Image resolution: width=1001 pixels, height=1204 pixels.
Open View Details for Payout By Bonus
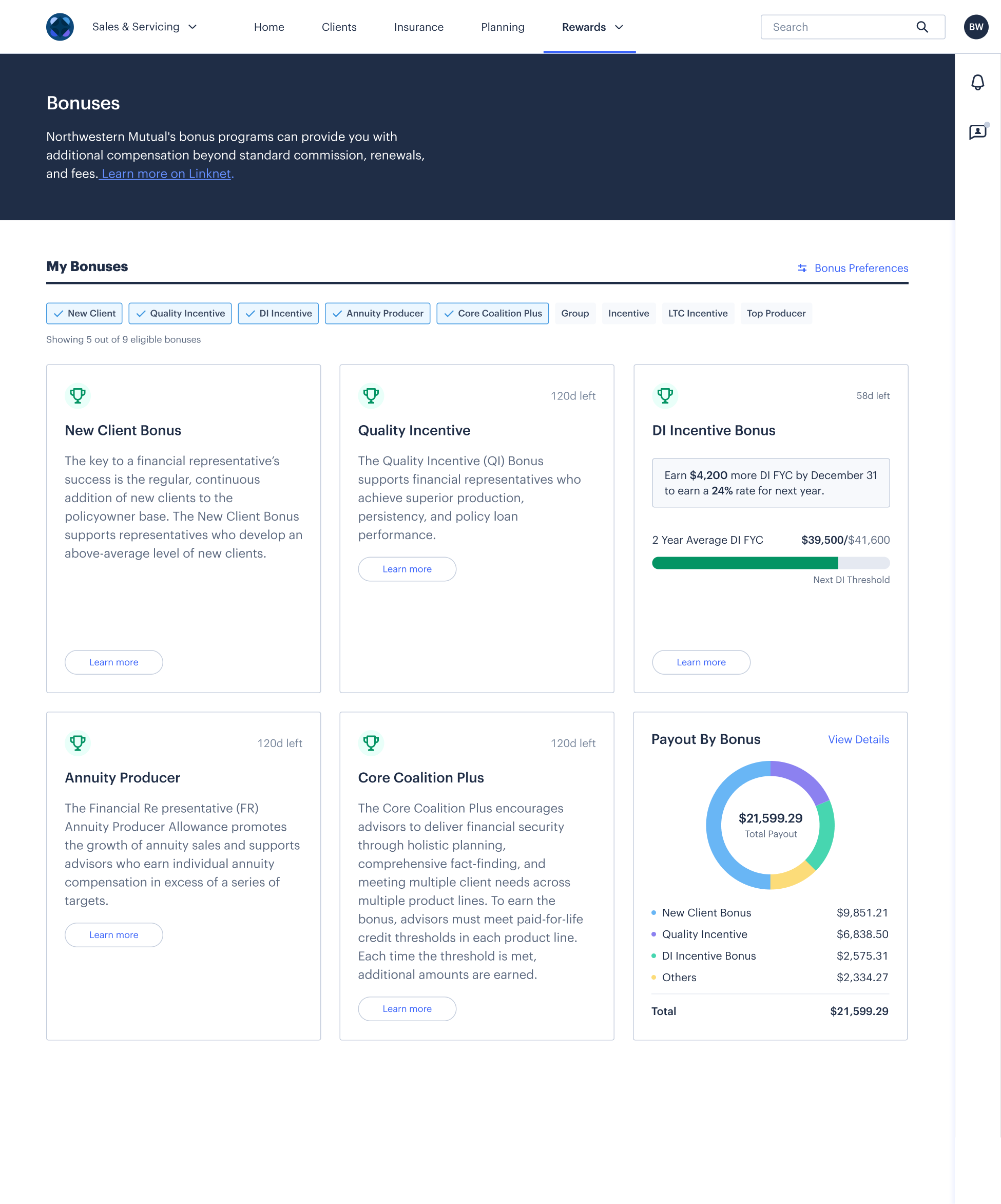pos(858,739)
